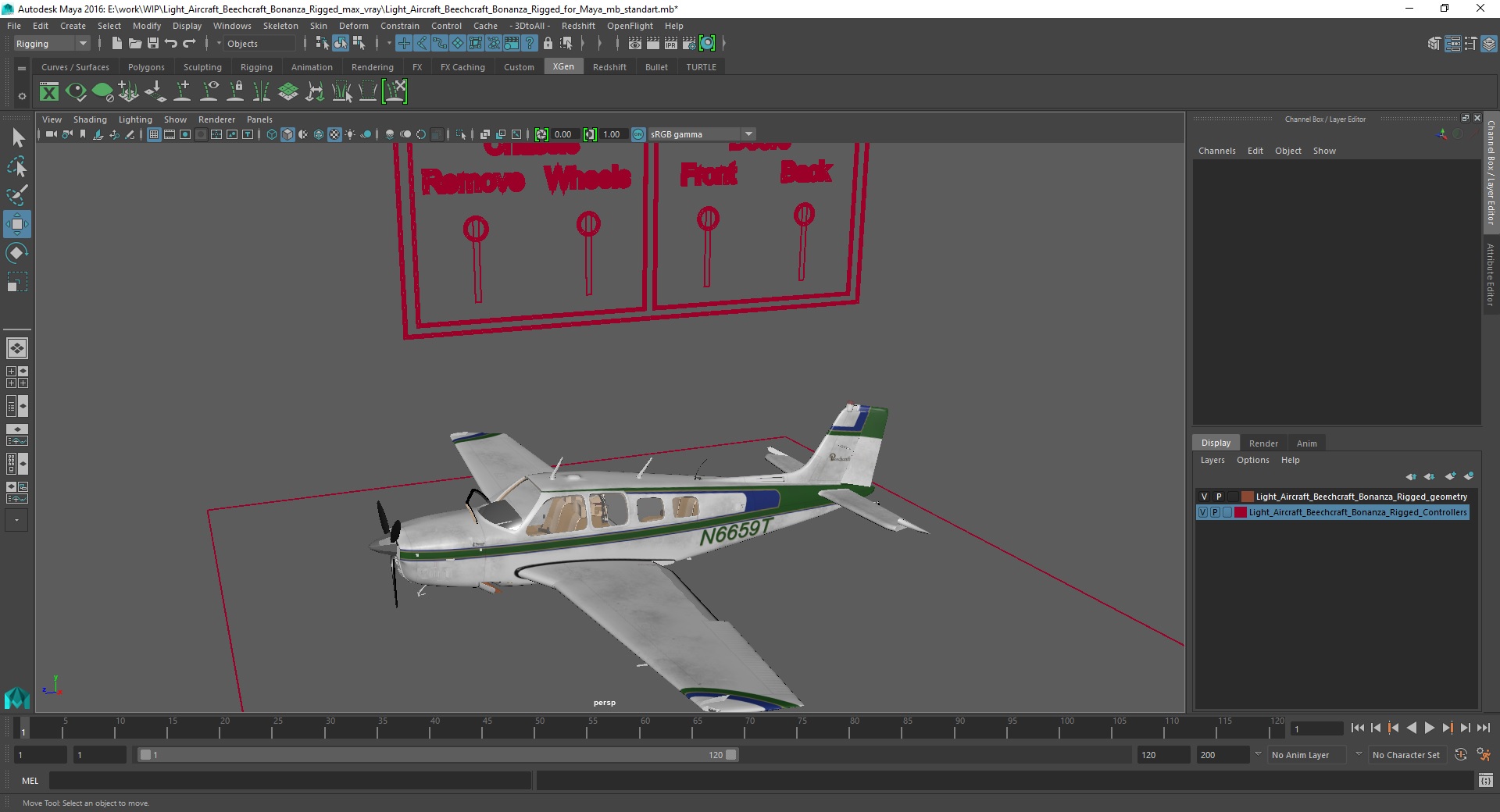Select the Scale tool in toolbox
Viewport: 1500px width, 812px height.
point(17,282)
